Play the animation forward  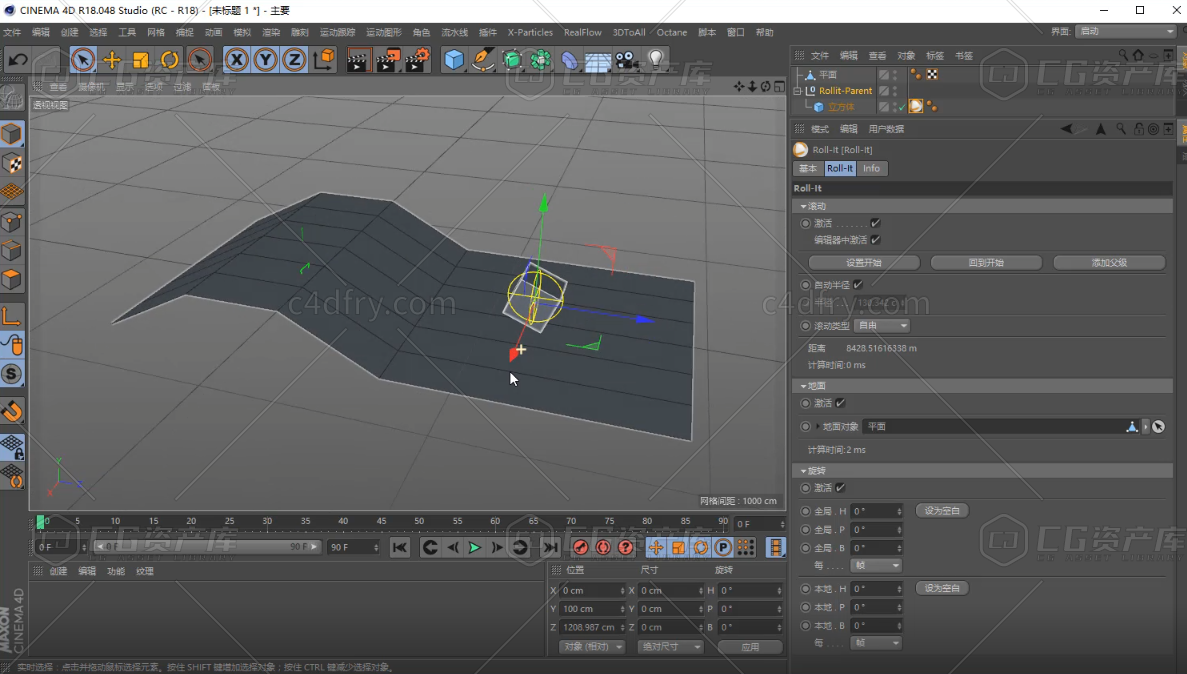475,547
